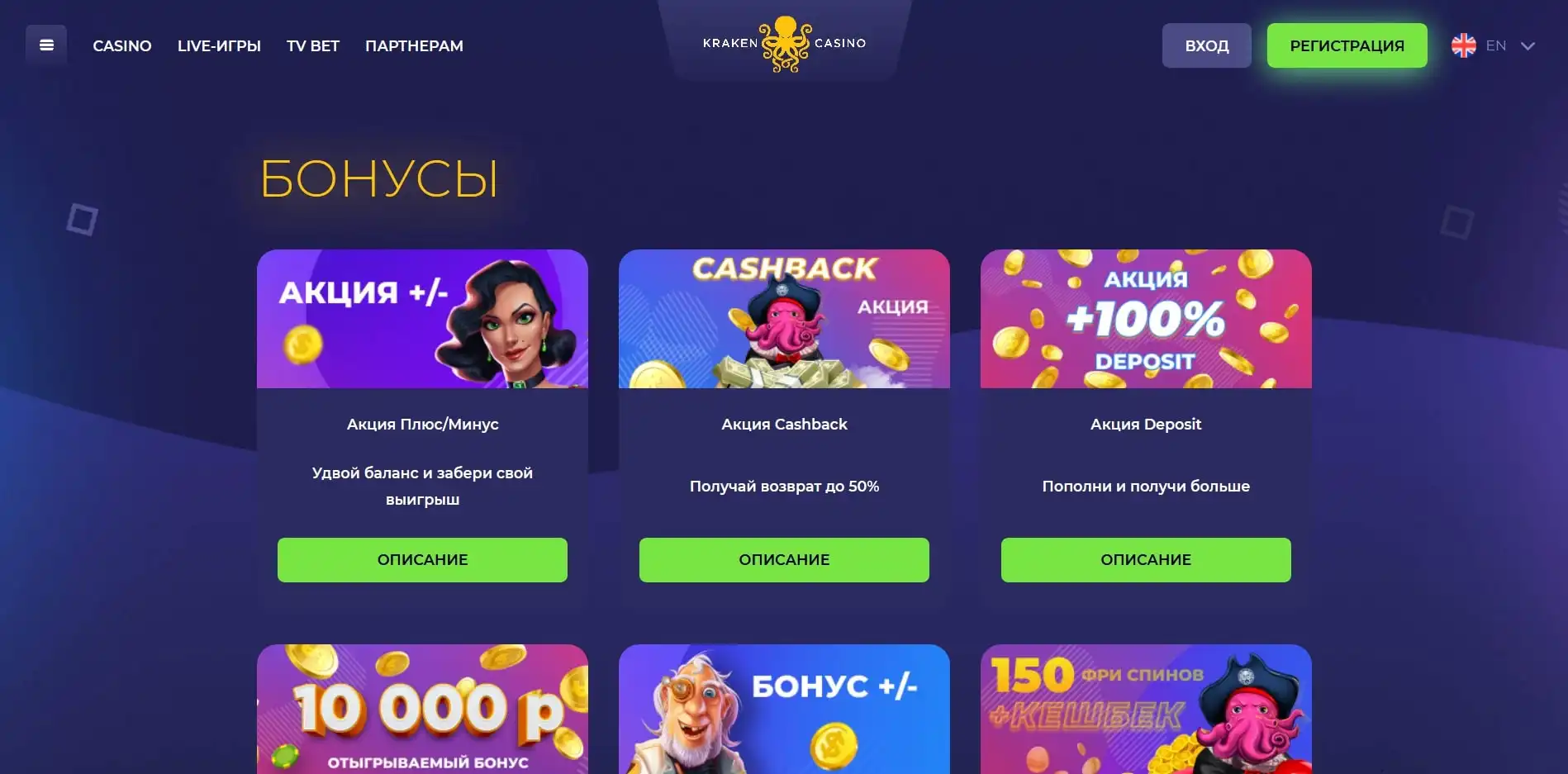Click the UK flag language icon
This screenshot has height=774, width=1568.
coord(1463,45)
